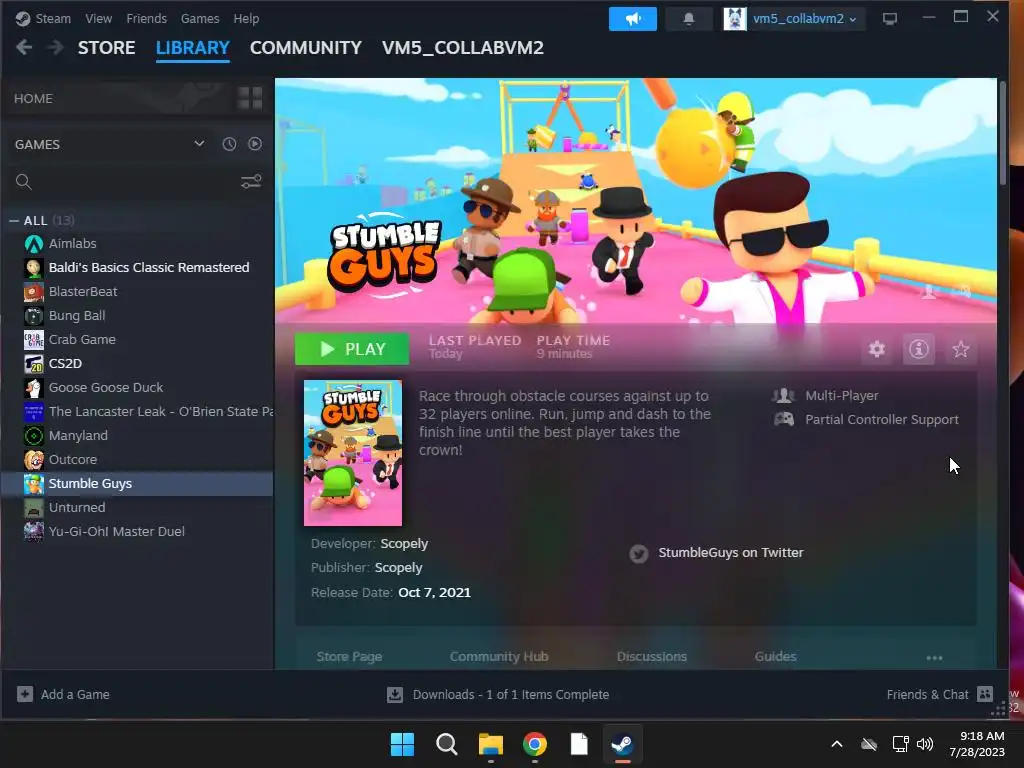Open the Stumble Guys manage gear icon
Image resolution: width=1024 pixels, height=768 pixels.
pyautogui.click(x=876, y=349)
